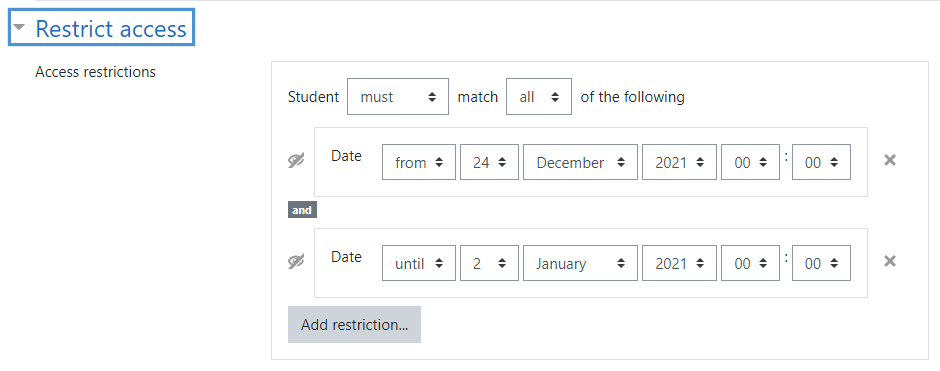This screenshot has width=940, height=371.
Task: Open second row's minute dropdown
Action: (821, 263)
